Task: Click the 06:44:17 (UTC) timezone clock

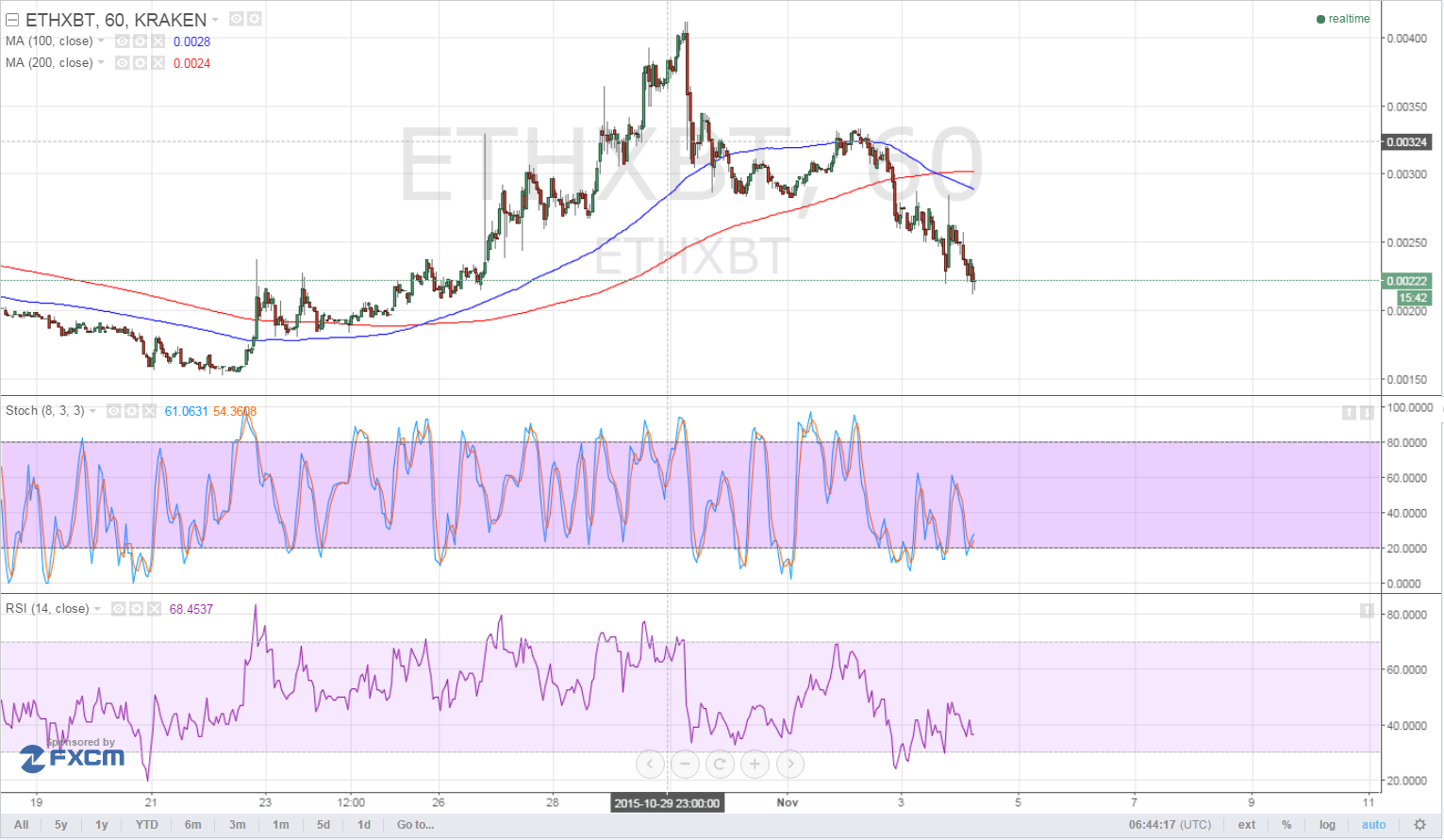Action: coord(1170,825)
